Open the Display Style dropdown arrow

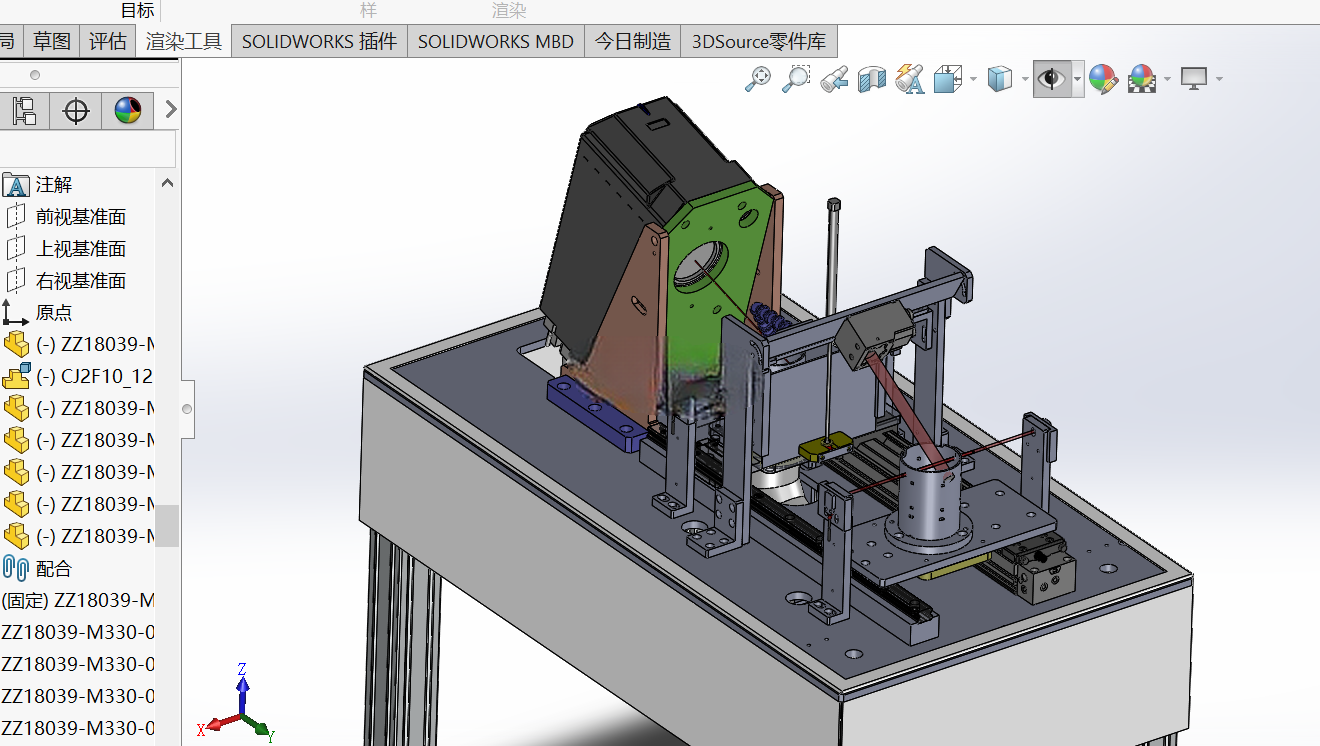tap(1025, 79)
